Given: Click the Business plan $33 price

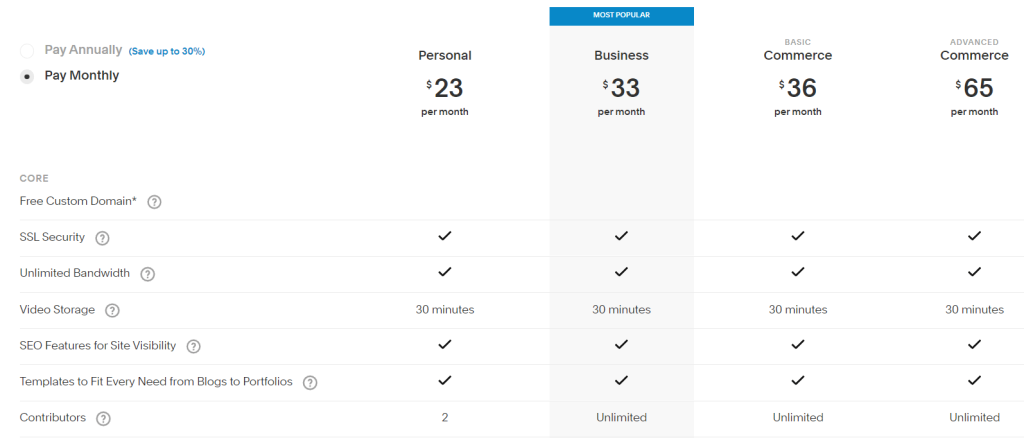Looking at the screenshot, I should coord(621,87).
